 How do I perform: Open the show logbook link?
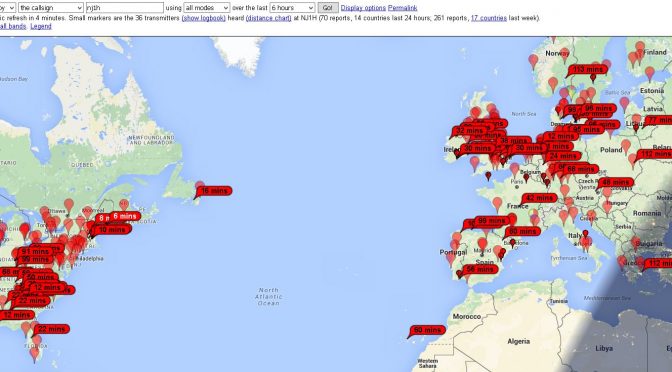(204, 18)
